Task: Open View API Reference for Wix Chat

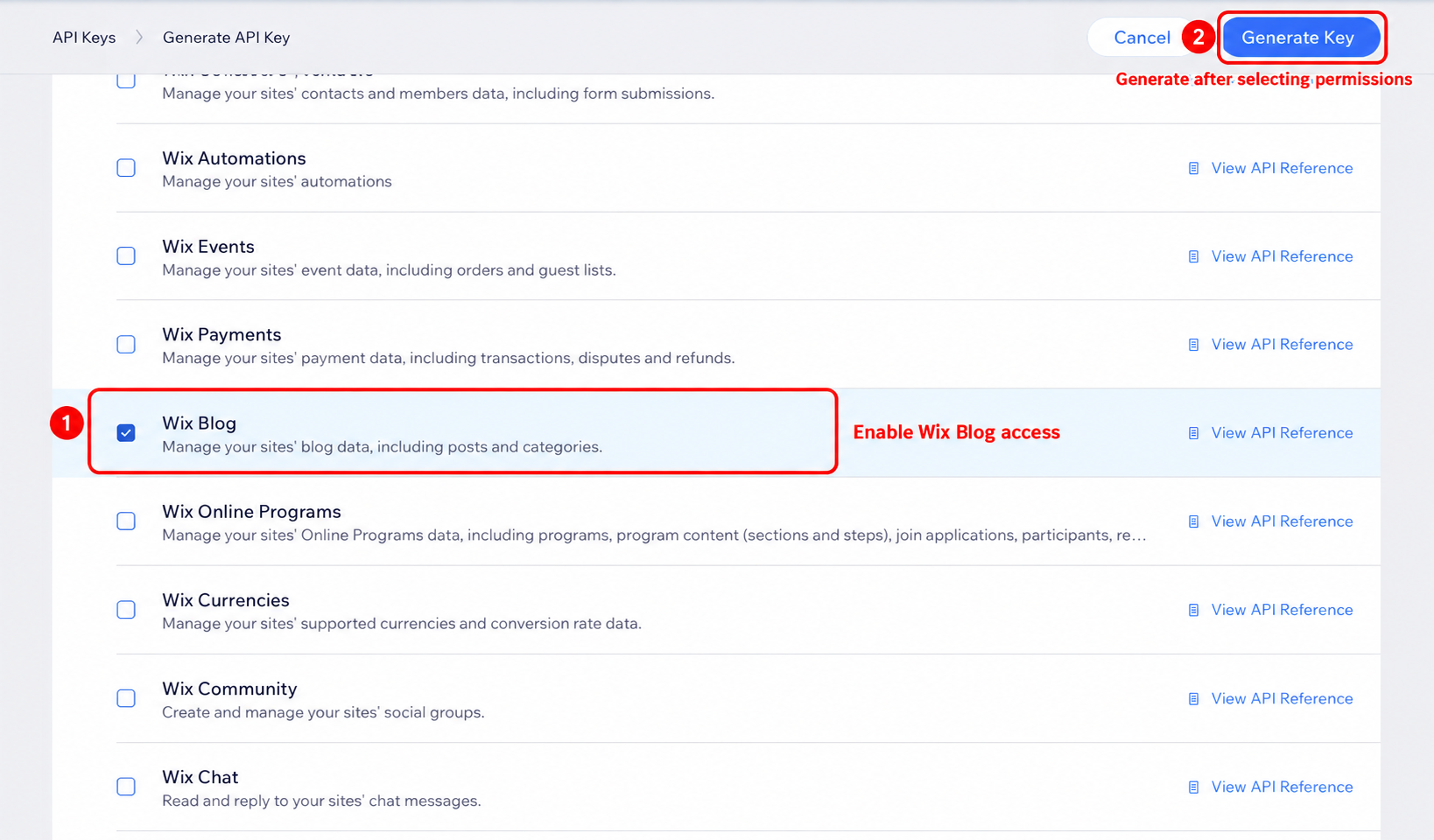Action: (1282, 787)
